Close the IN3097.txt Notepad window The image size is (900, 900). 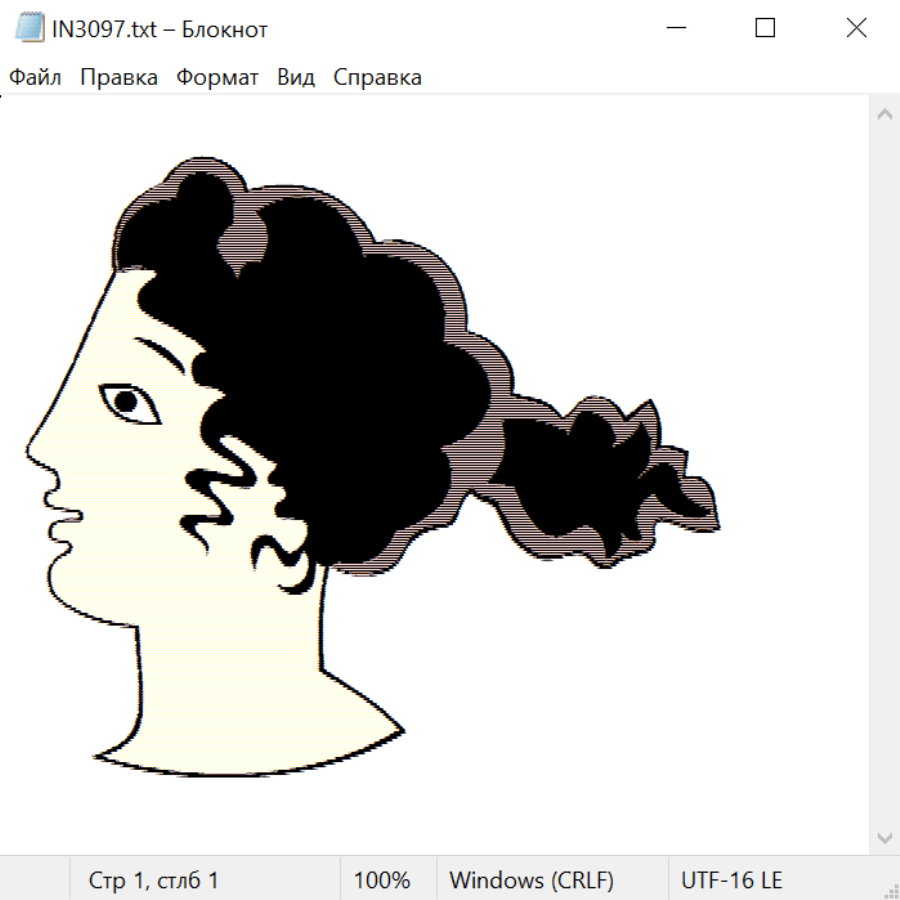coord(856,29)
